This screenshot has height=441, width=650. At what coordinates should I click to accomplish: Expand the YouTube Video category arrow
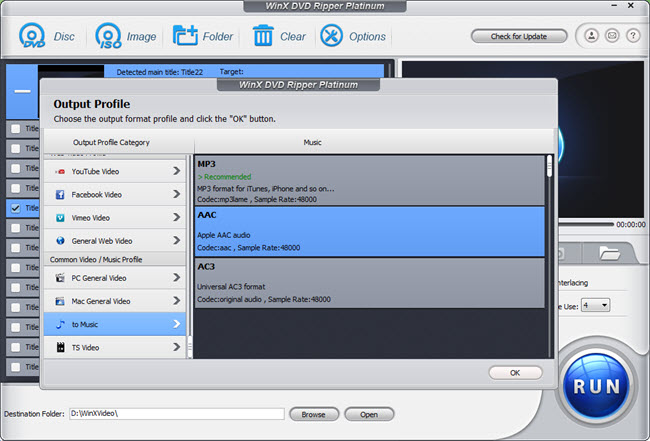pyautogui.click(x=177, y=171)
